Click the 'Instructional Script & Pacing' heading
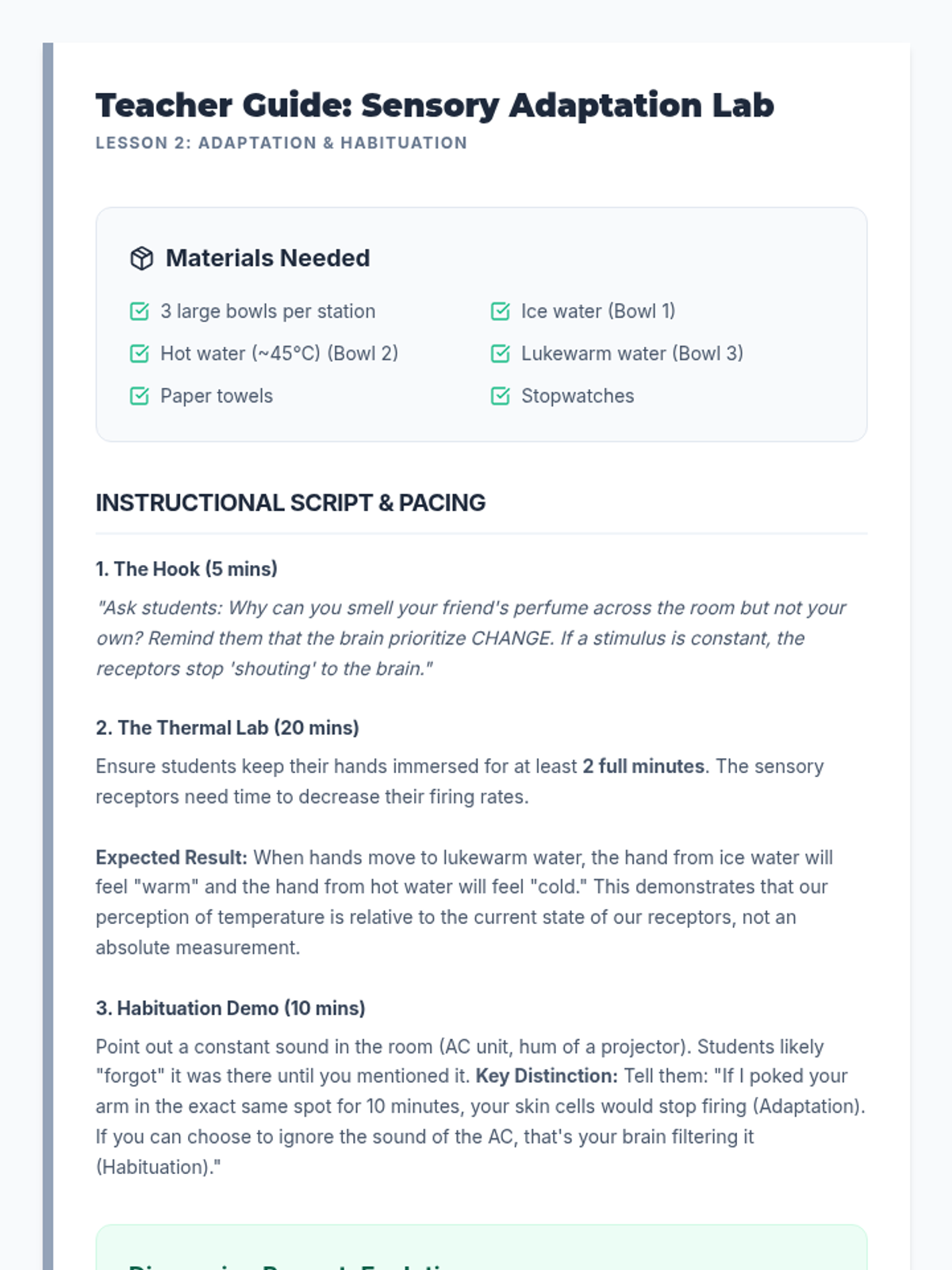This screenshot has height=1270, width=952. 290,502
